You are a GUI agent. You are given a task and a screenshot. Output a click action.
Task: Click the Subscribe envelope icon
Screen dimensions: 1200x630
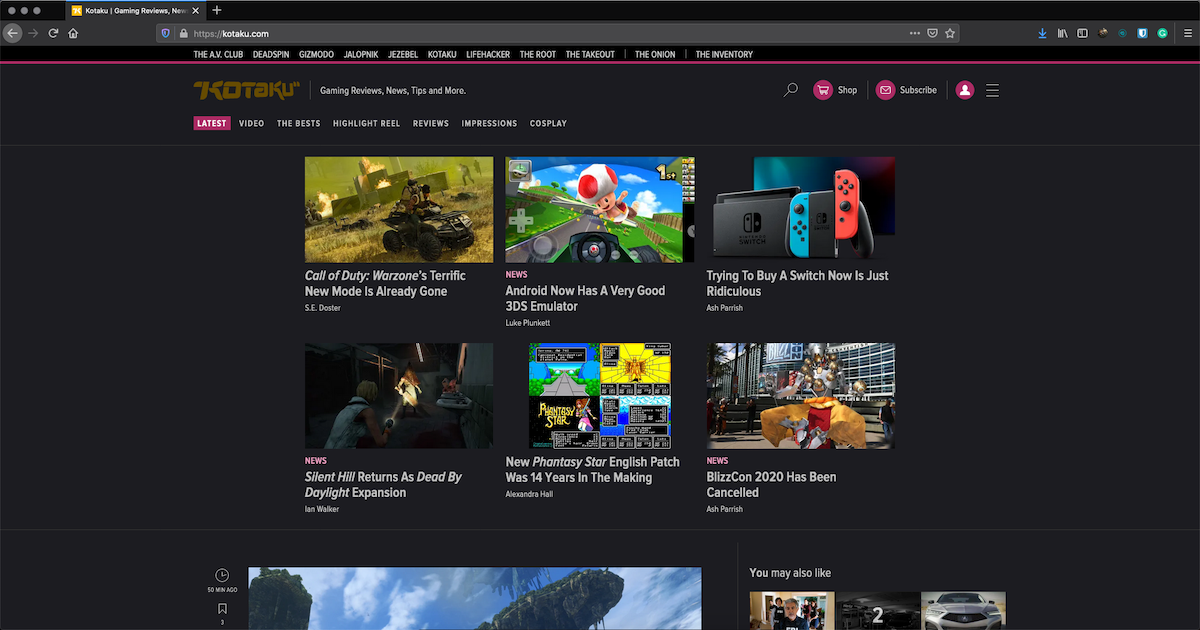coord(884,89)
